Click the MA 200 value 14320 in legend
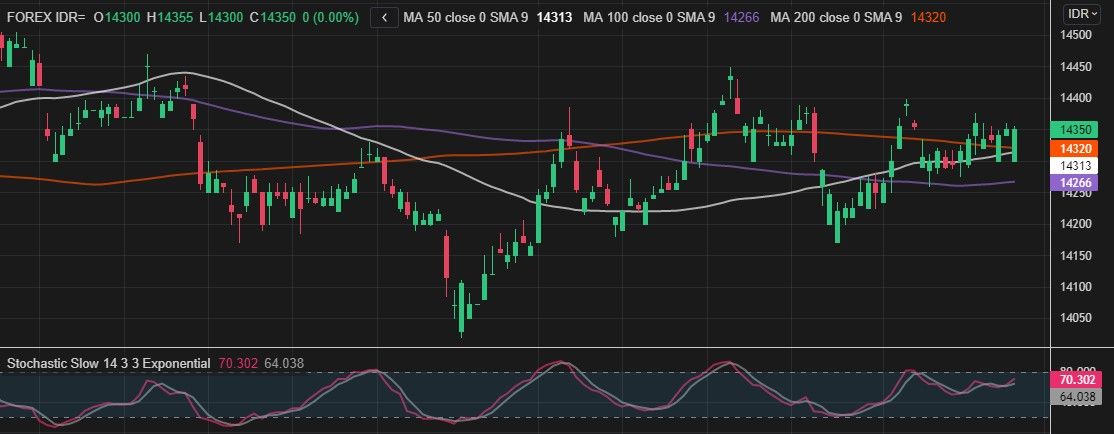Screen dimensions: 1114x434 928,18
